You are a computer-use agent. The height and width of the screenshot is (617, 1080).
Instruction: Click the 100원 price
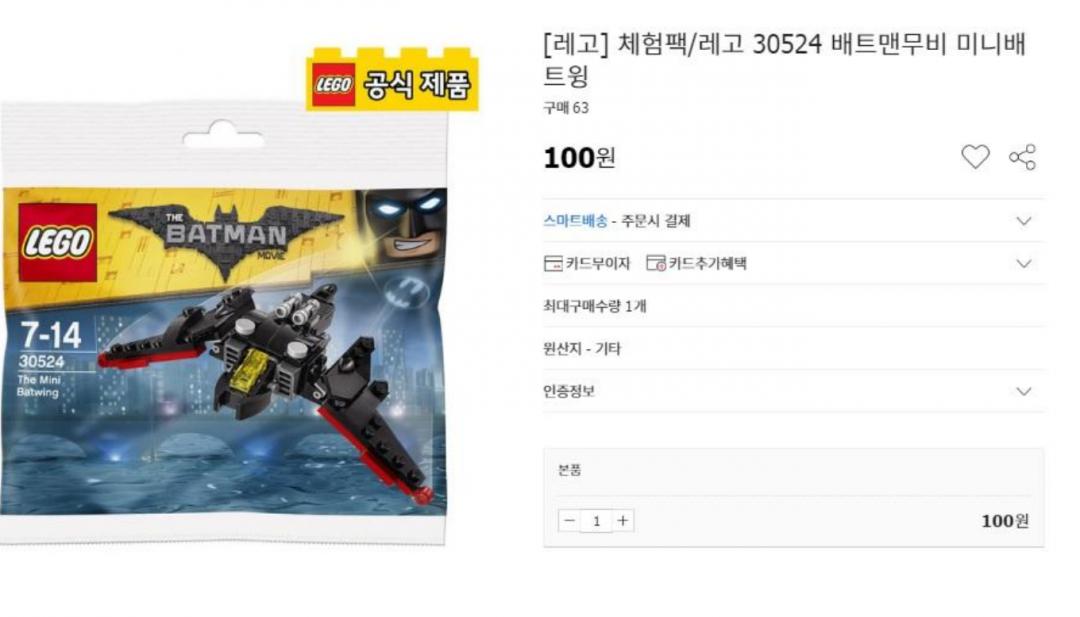(579, 158)
